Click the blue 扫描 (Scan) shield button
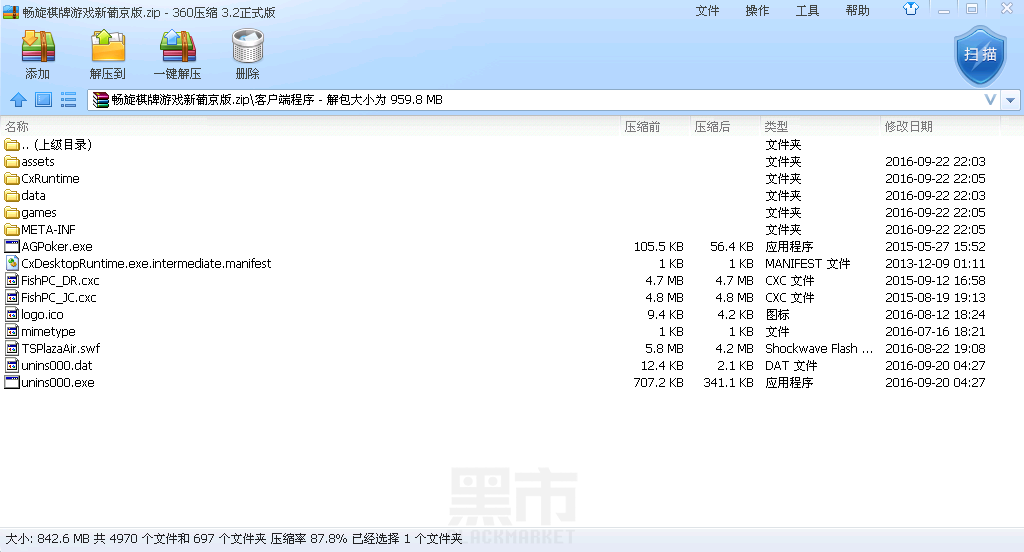 coord(980,56)
